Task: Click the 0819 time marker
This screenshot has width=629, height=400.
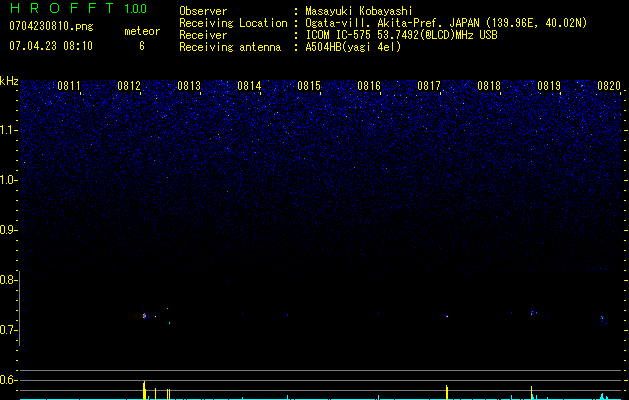Action: [549, 86]
